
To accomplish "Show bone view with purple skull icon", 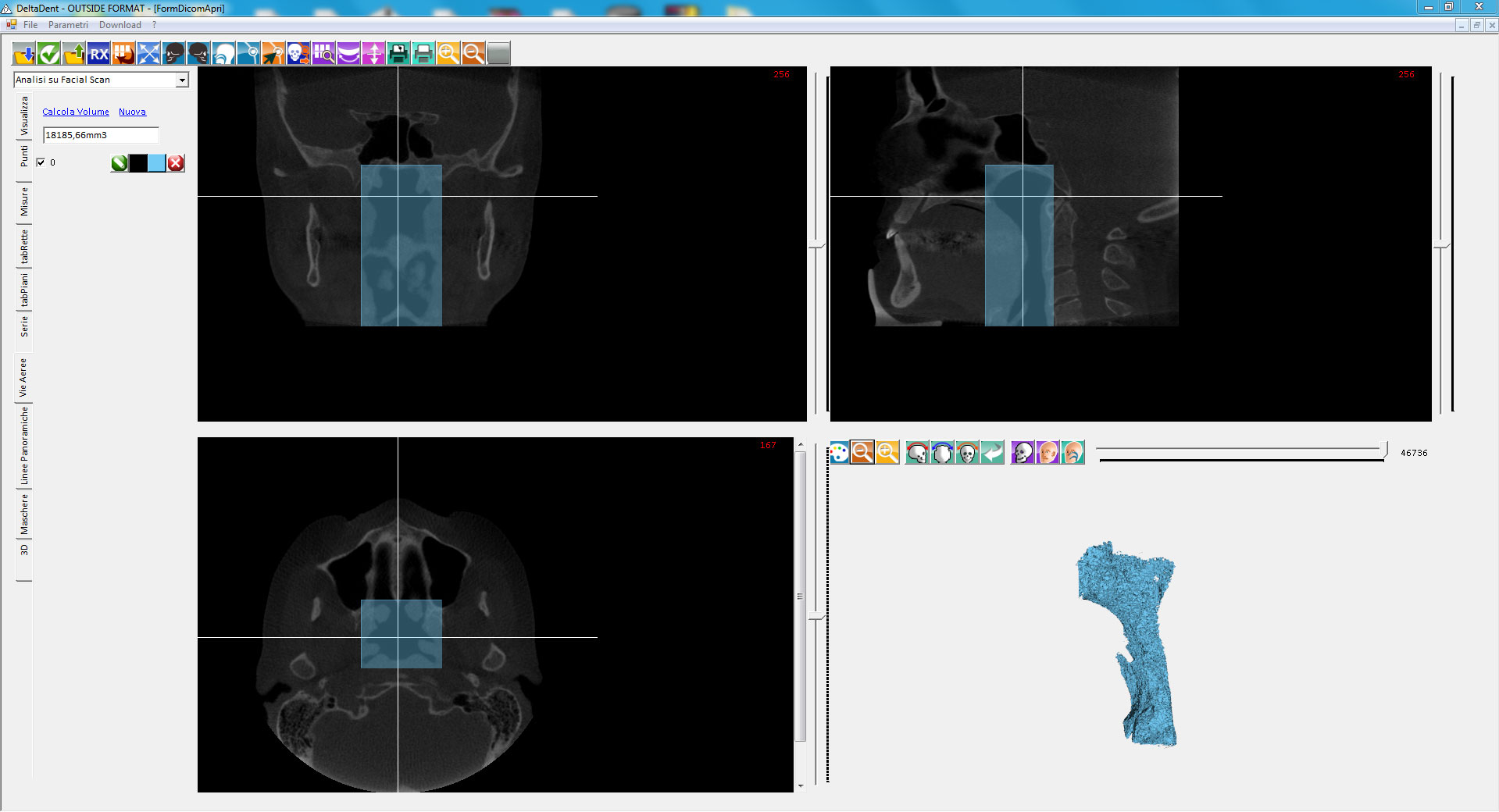I will point(1023,452).
